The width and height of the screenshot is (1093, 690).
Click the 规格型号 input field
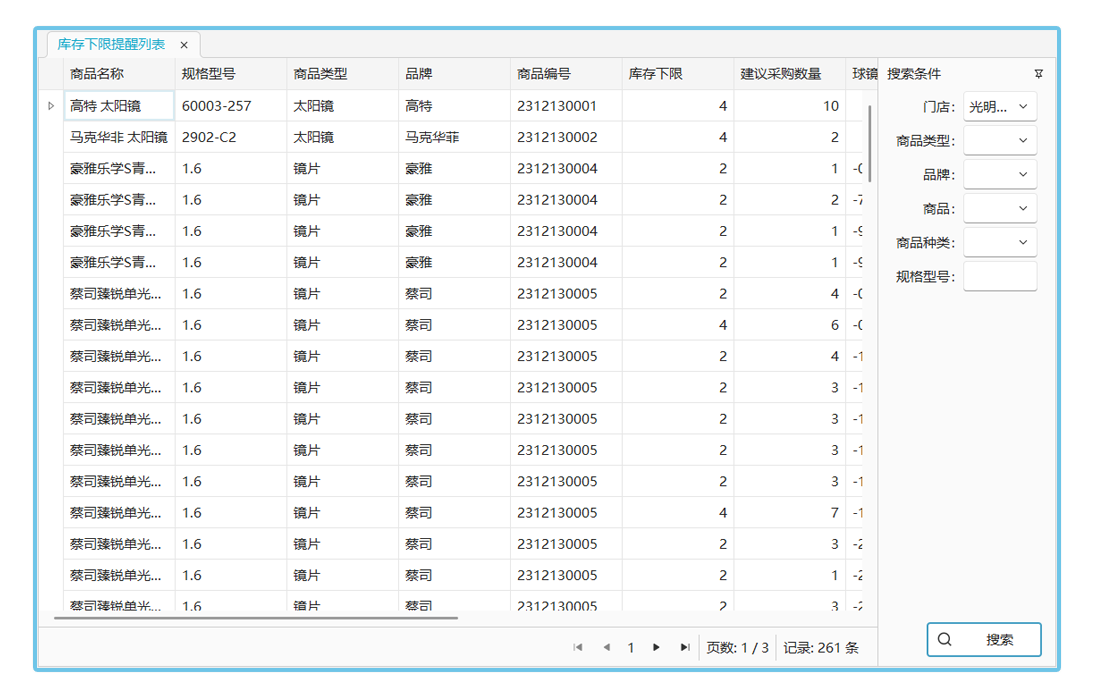click(999, 277)
